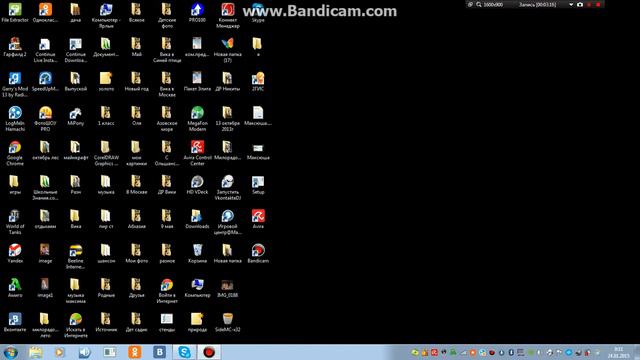
Task: Select the SideMC-x32 desktop icon
Action: pos(227,322)
